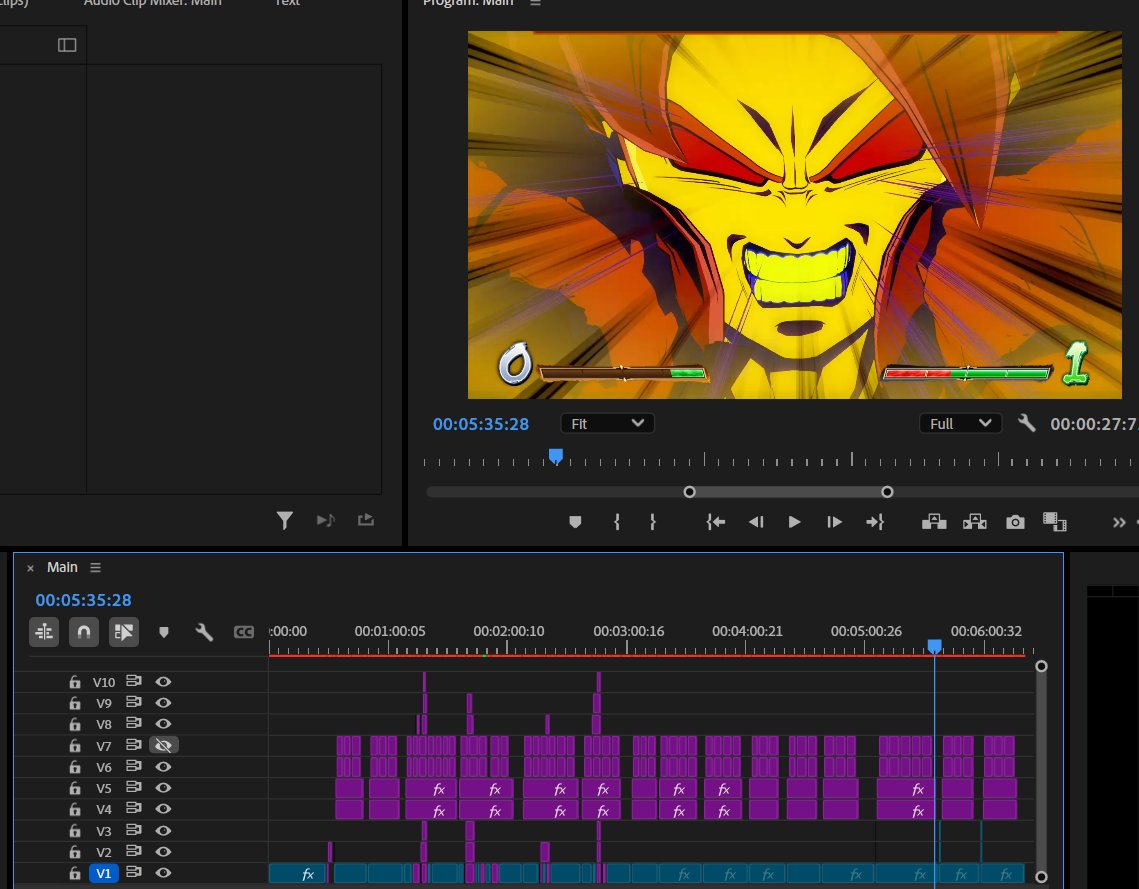Image resolution: width=1139 pixels, height=889 pixels.
Task: Open the filter funnel icon in Text panel
Action: pos(285,520)
